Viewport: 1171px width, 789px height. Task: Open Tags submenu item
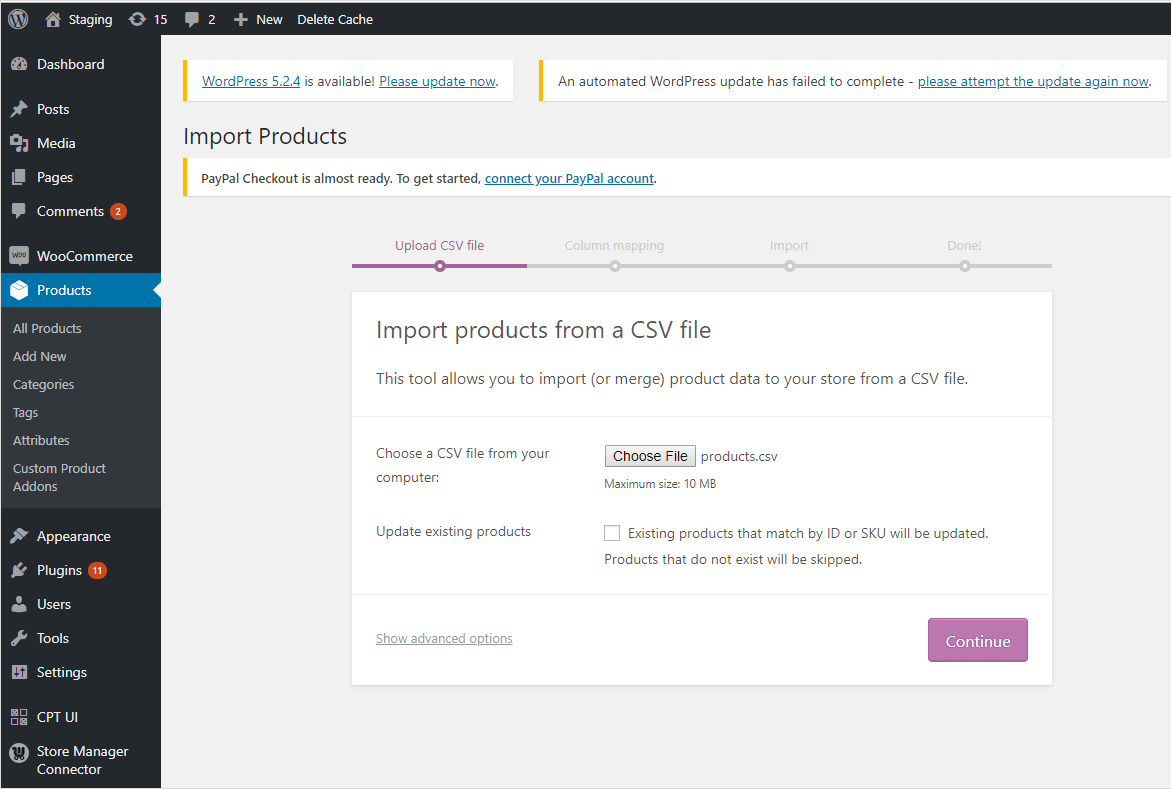(x=25, y=412)
